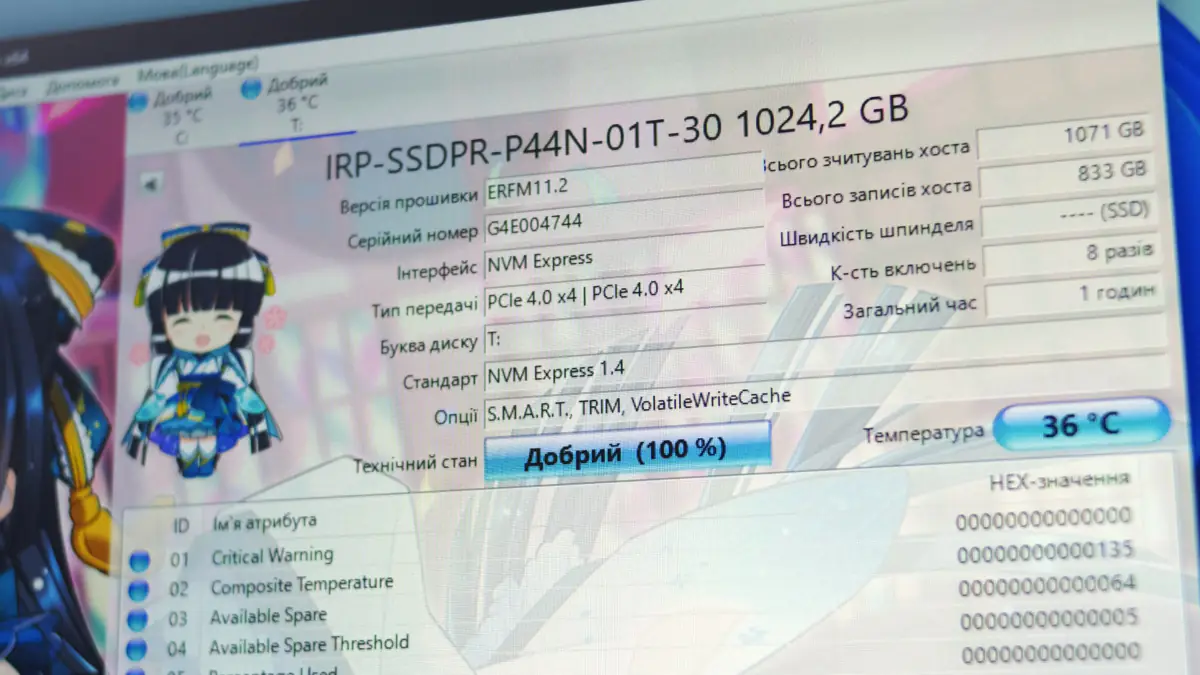Click hex value 00000000000064
Screen dimensions: 1200x675
[x=1047, y=585]
